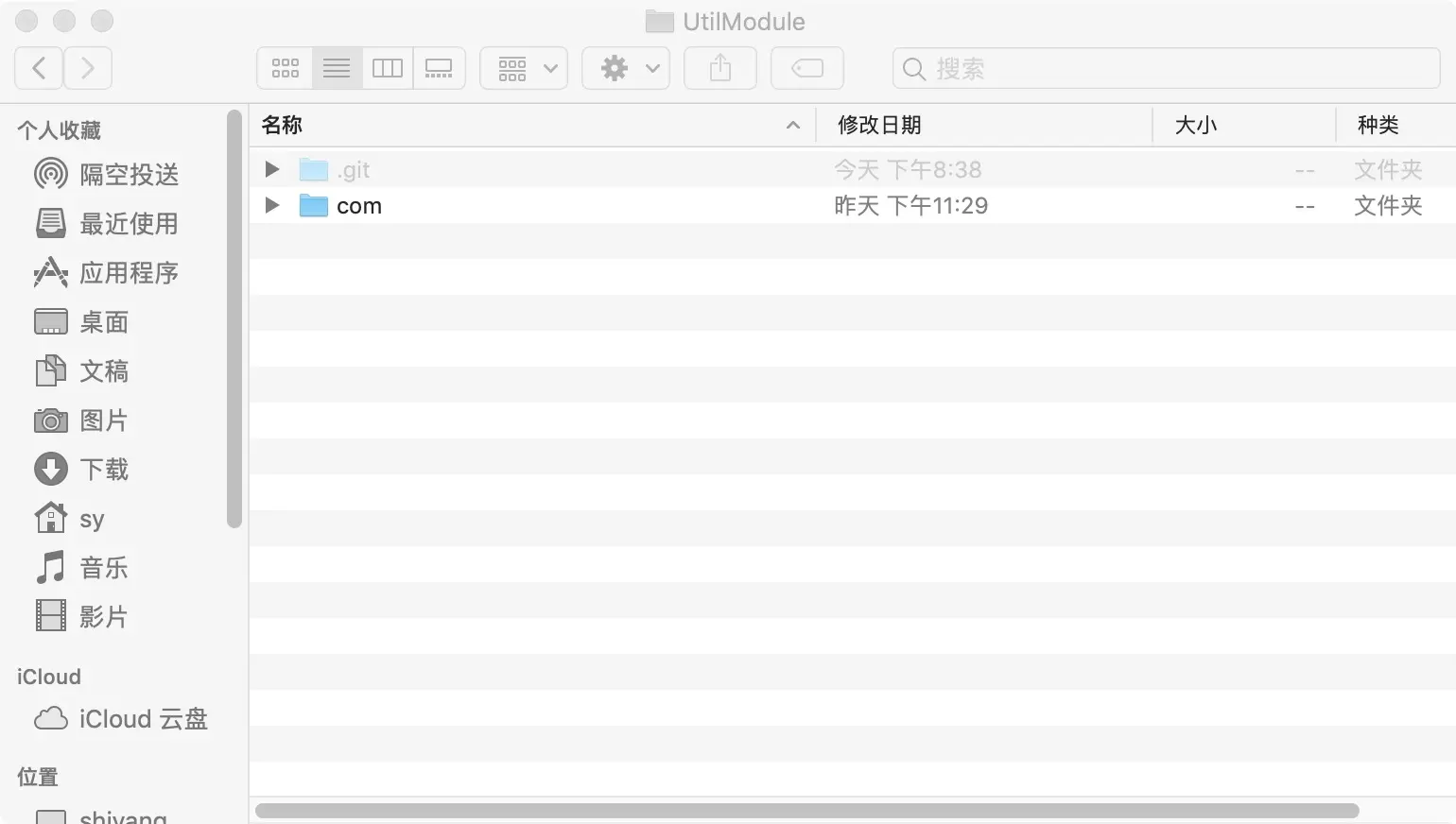Go forward with the right arrow
Screen dimensions: 1456x824
(88, 68)
